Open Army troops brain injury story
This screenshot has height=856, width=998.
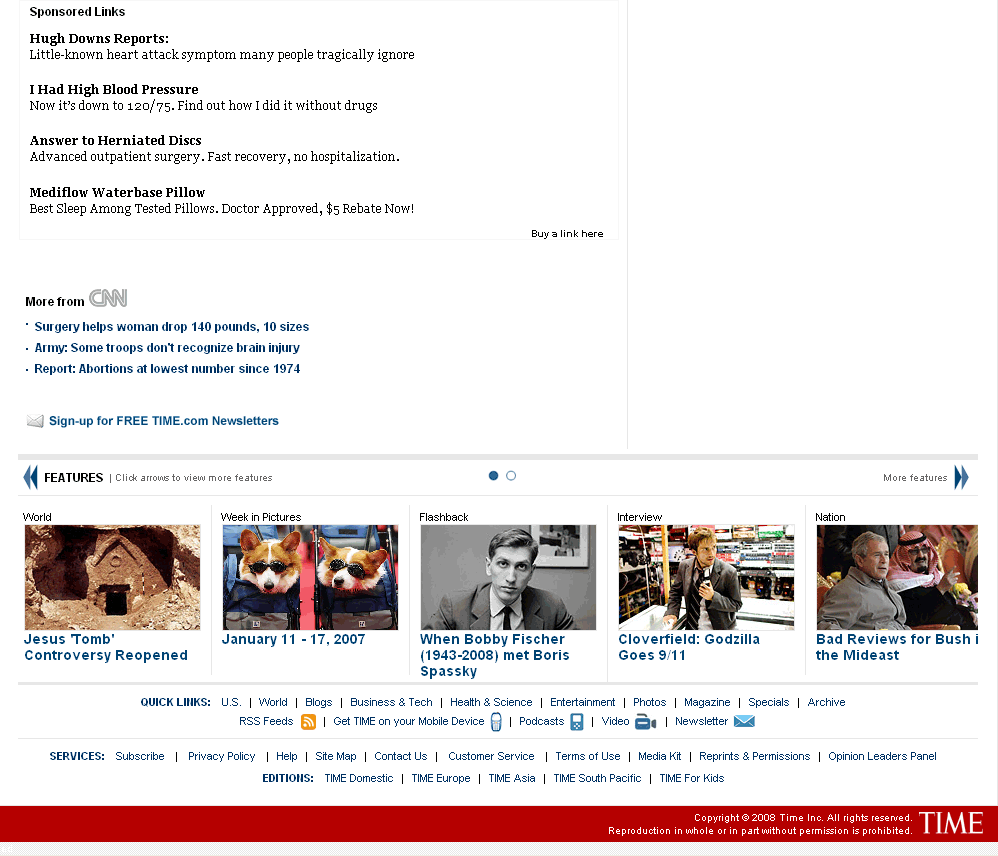click(x=167, y=347)
